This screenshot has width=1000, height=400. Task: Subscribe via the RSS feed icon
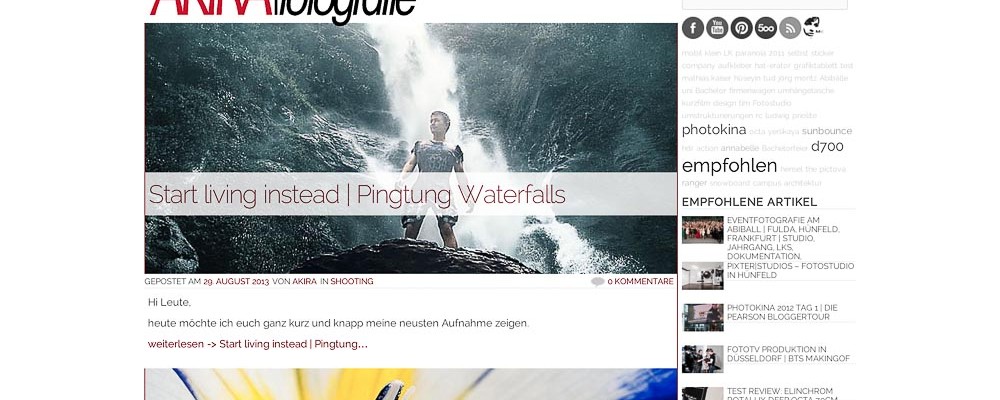tap(790, 28)
